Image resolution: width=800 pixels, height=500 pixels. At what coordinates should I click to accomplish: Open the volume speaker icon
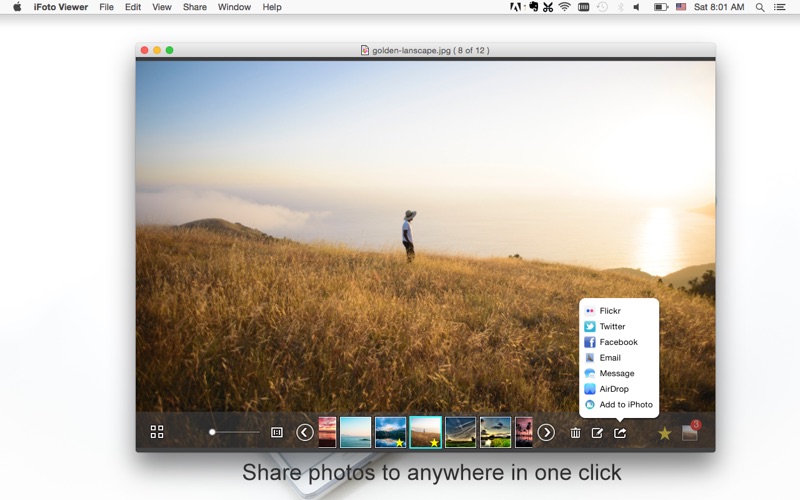click(637, 7)
